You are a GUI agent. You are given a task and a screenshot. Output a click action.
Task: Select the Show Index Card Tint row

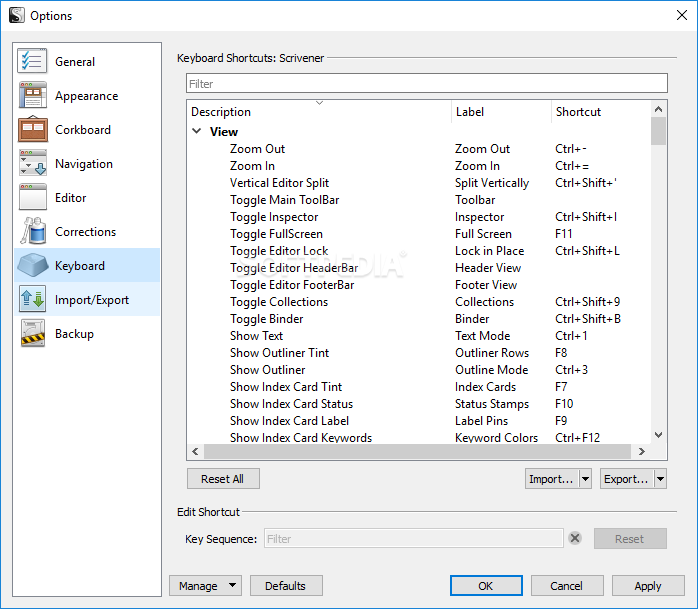(418, 386)
